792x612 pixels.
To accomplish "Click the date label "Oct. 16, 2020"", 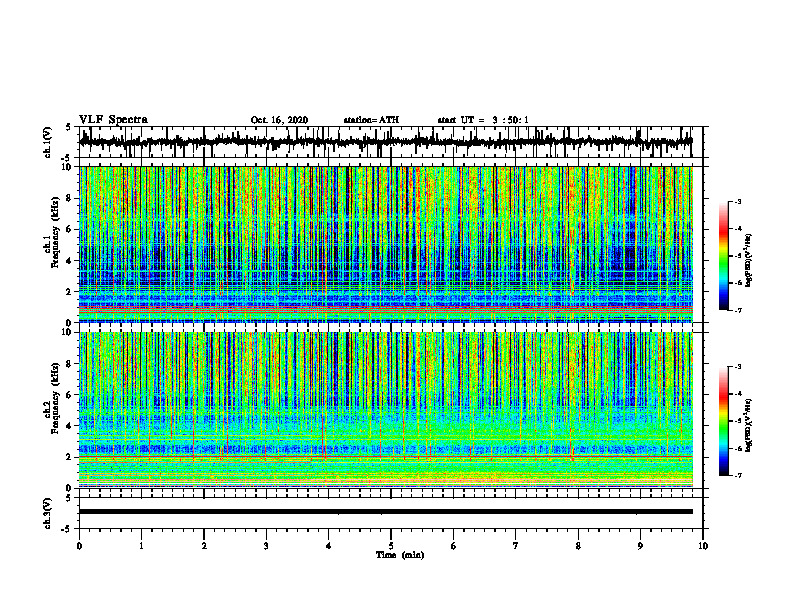I will (x=279, y=120).
